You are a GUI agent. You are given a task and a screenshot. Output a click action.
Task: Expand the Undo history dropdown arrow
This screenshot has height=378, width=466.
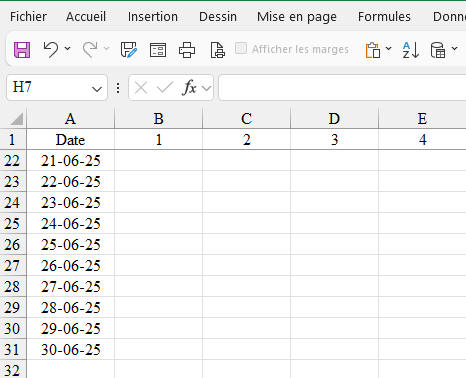68,49
